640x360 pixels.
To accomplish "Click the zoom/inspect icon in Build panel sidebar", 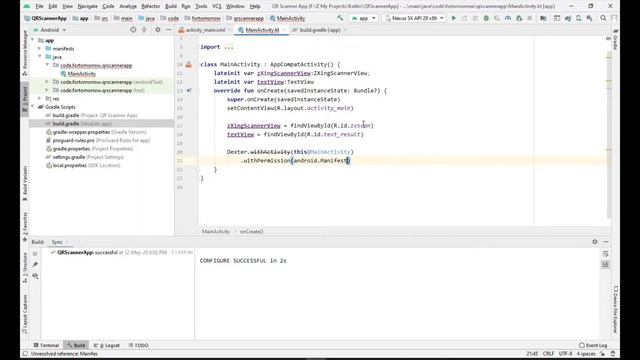I will pos(35,276).
